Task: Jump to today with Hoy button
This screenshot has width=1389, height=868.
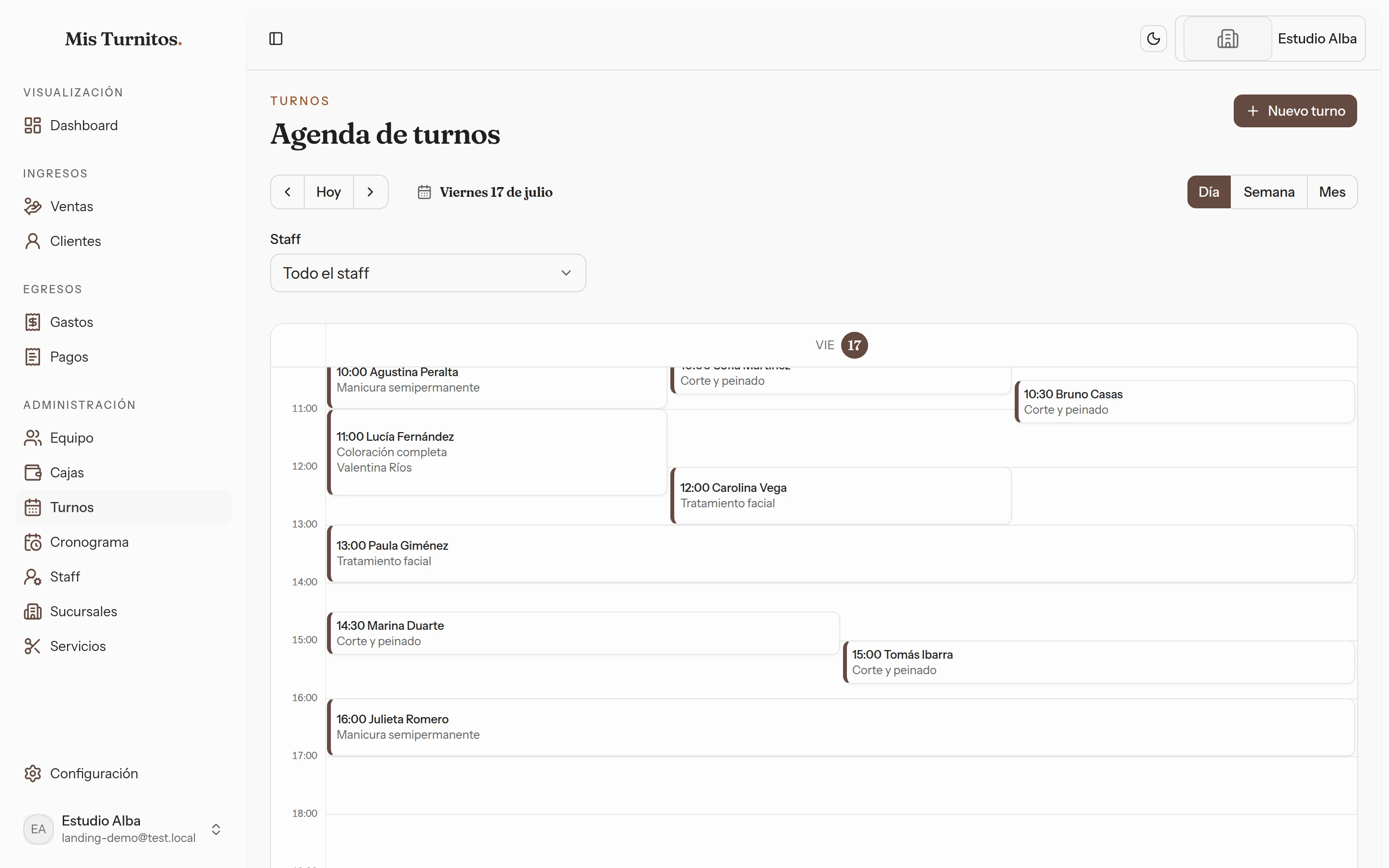Action: coord(328,192)
